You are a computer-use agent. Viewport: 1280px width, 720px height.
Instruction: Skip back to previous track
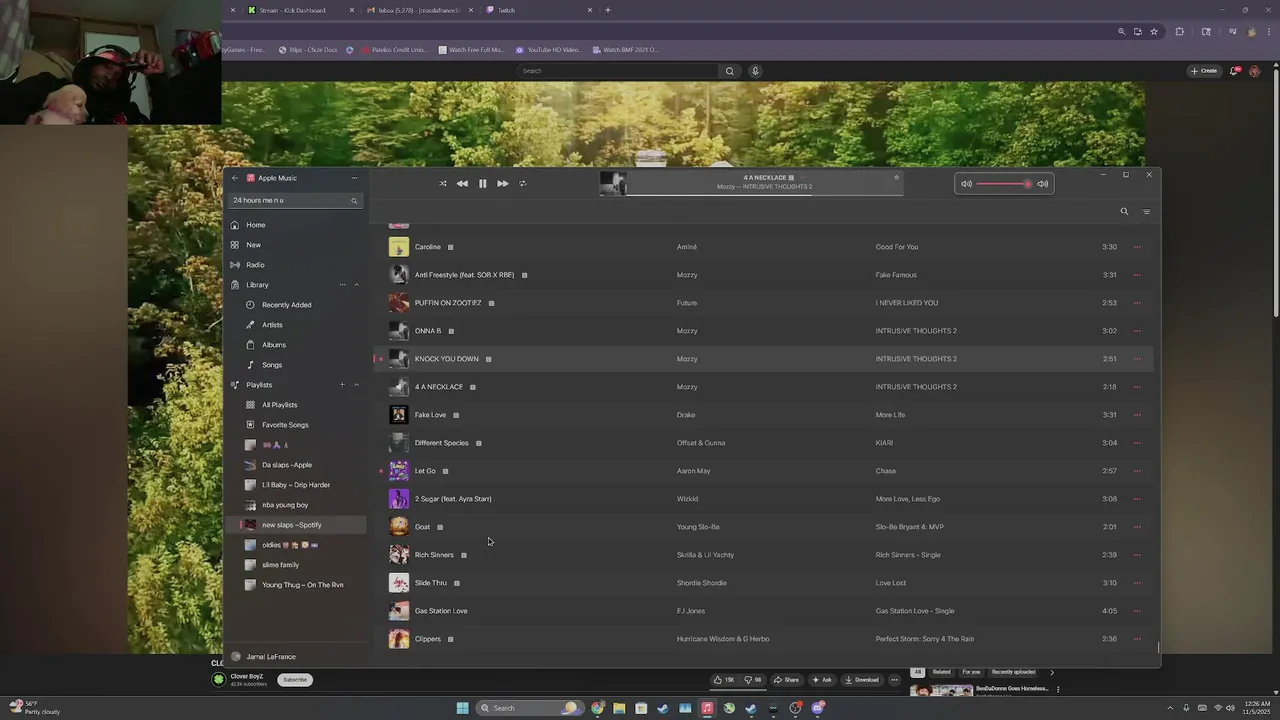pyautogui.click(x=462, y=183)
